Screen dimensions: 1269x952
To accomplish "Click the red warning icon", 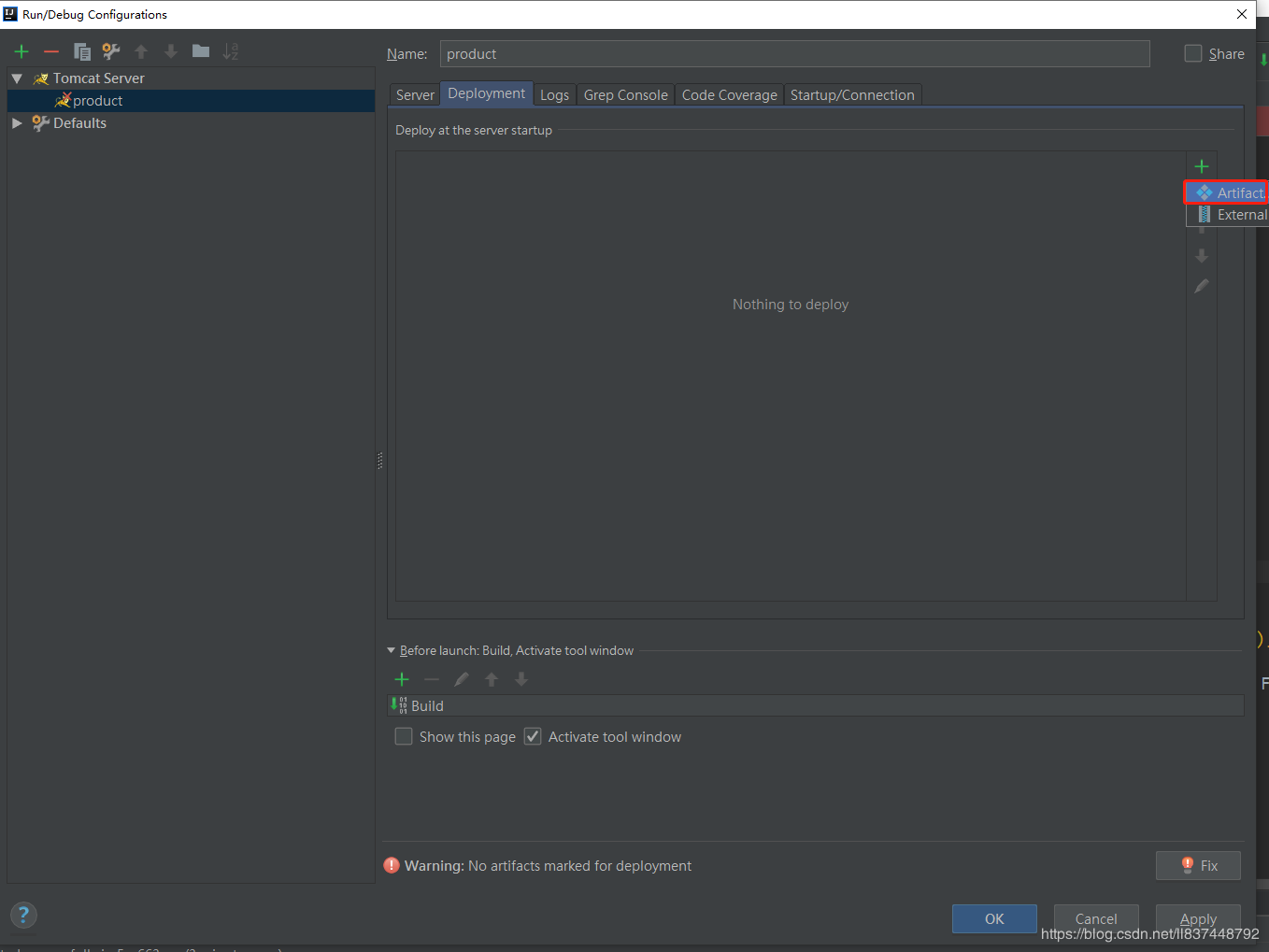I will [x=392, y=865].
